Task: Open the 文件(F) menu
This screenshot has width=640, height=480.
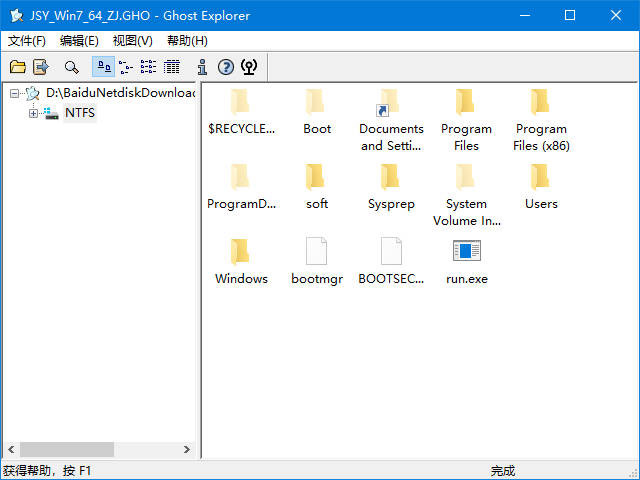Action: [x=27, y=41]
